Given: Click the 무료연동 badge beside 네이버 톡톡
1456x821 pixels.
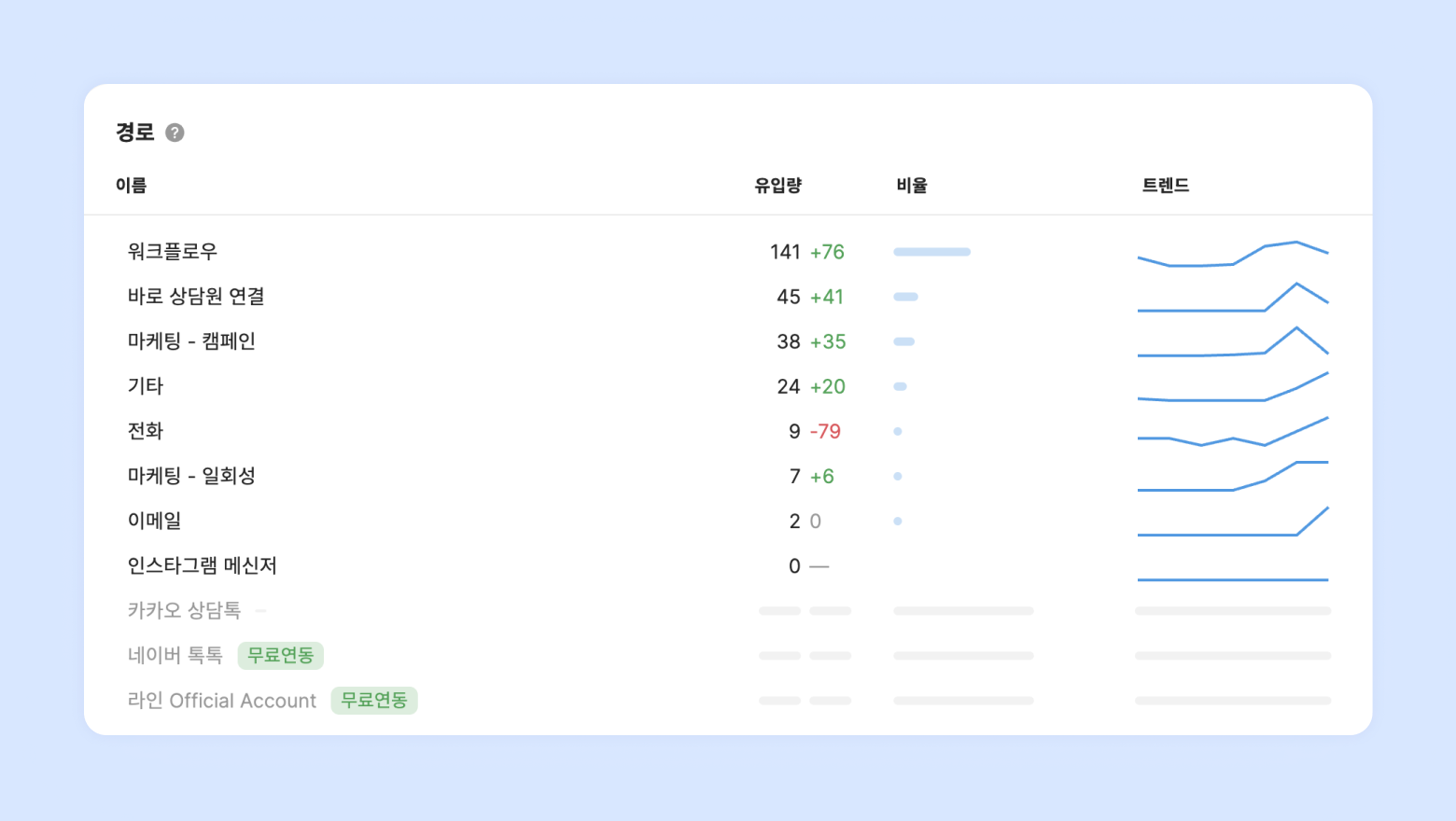Looking at the screenshot, I should 281,656.
